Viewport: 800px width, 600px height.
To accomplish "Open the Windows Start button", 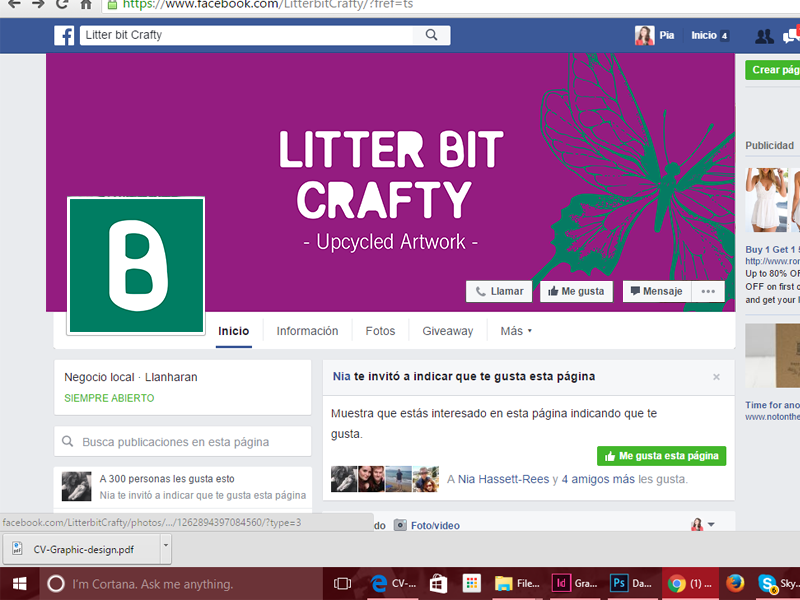I will click(19, 584).
